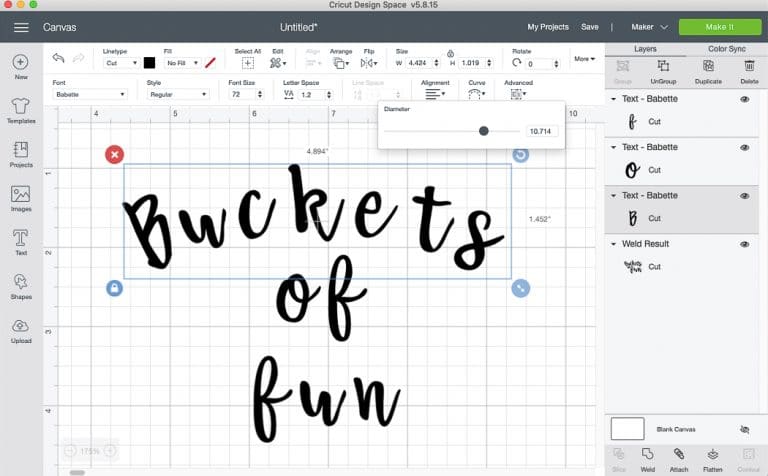This screenshot has height=476, width=768.
Task: Click the black linetype color swatch
Action: [x=149, y=63]
